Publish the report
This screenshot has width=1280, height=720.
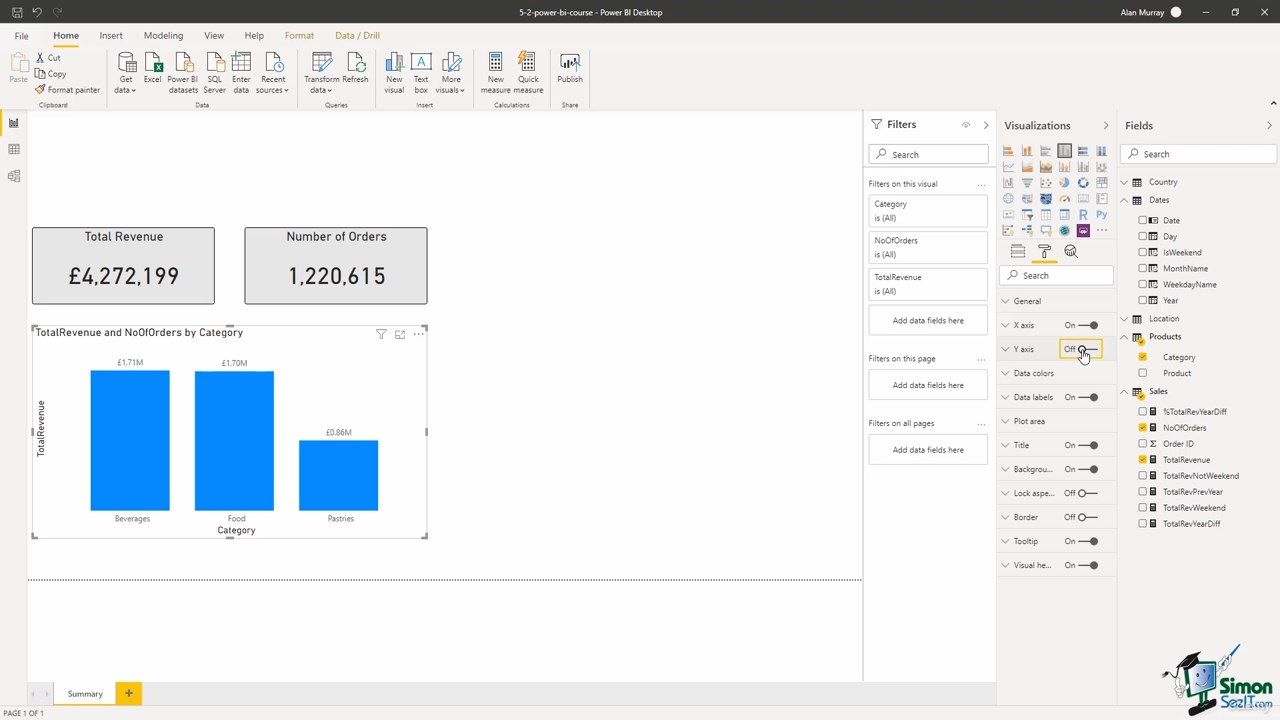[570, 68]
